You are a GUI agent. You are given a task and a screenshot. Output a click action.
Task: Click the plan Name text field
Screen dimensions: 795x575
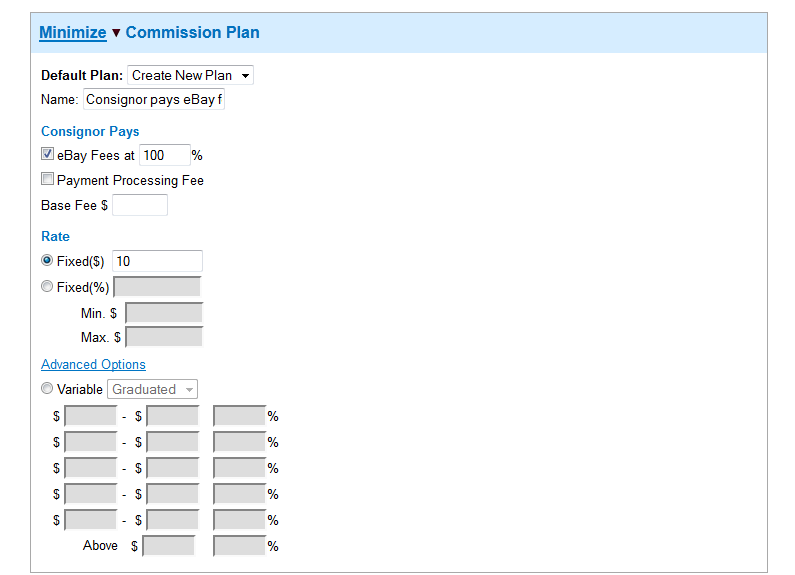[154, 99]
